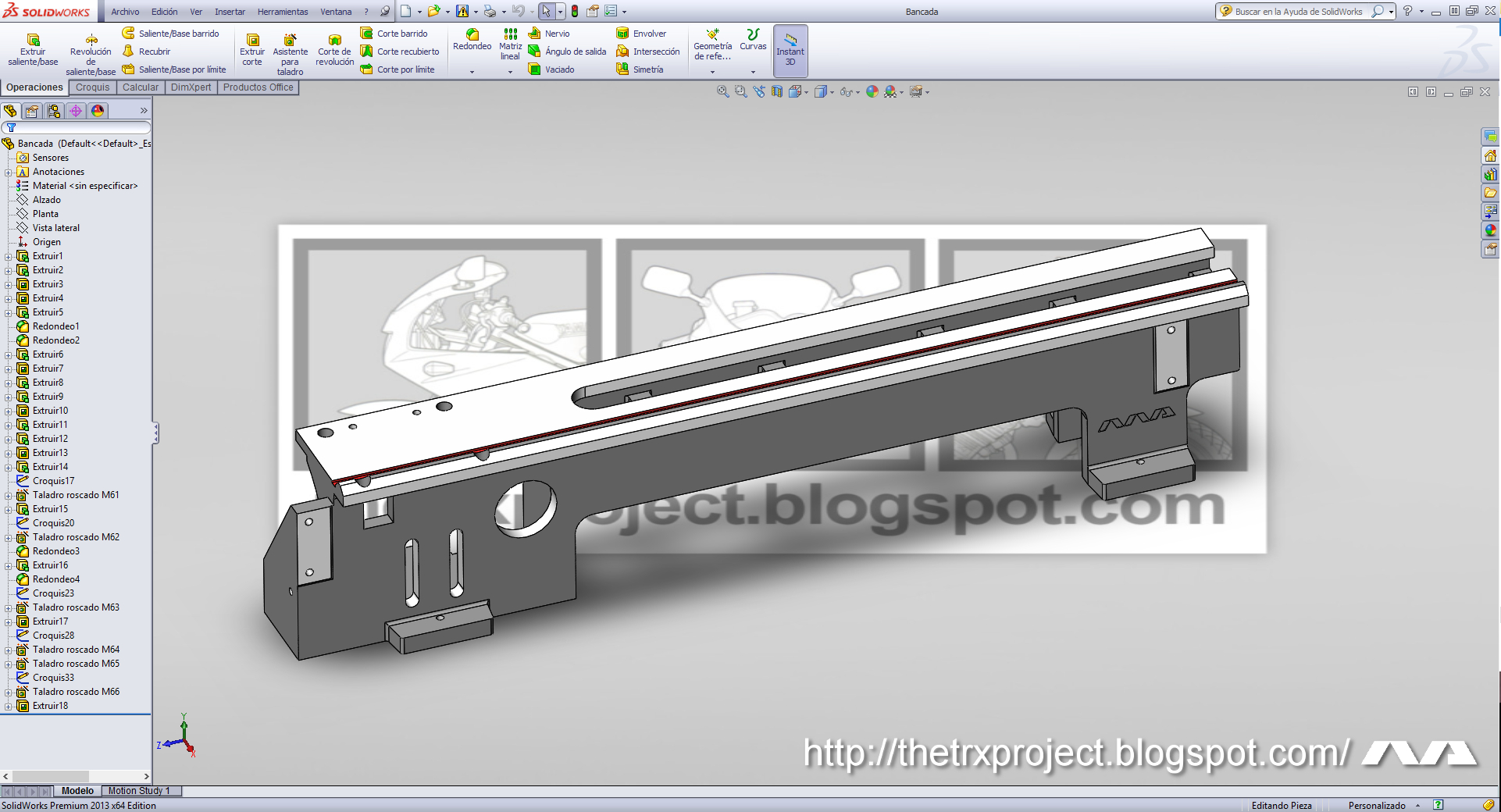
Task: Toggle the Instant 3D mode
Action: pyautogui.click(x=790, y=51)
